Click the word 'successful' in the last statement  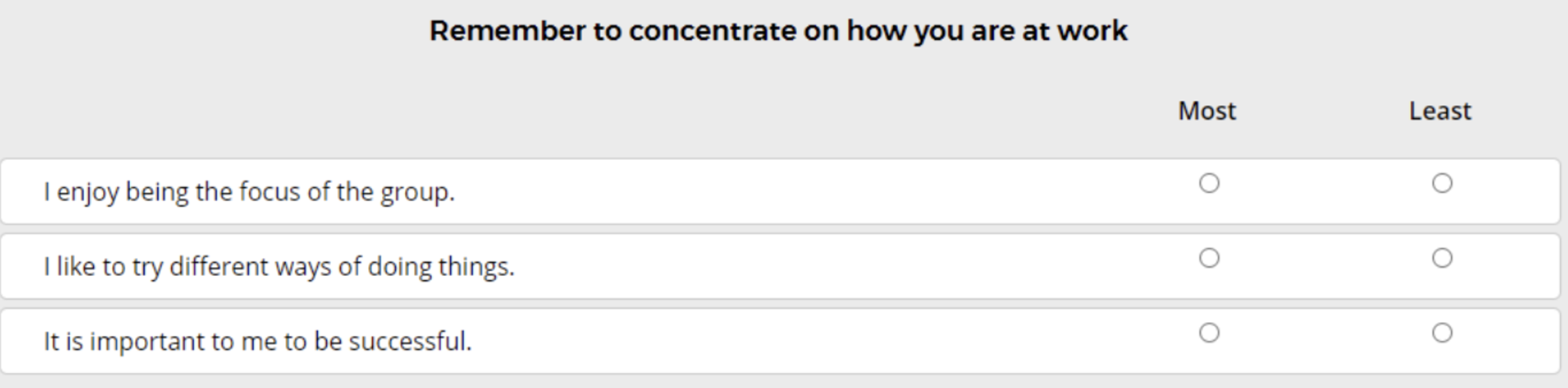click(409, 341)
